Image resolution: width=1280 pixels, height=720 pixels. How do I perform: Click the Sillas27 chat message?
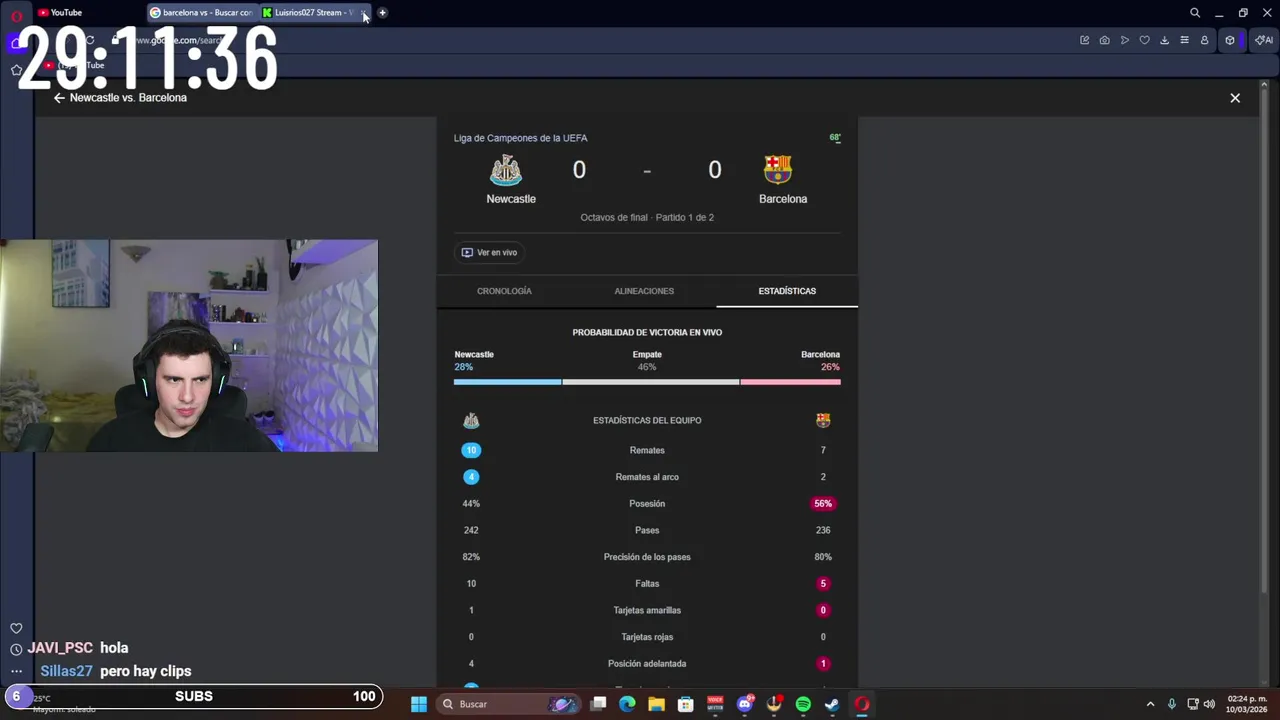point(116,671)
